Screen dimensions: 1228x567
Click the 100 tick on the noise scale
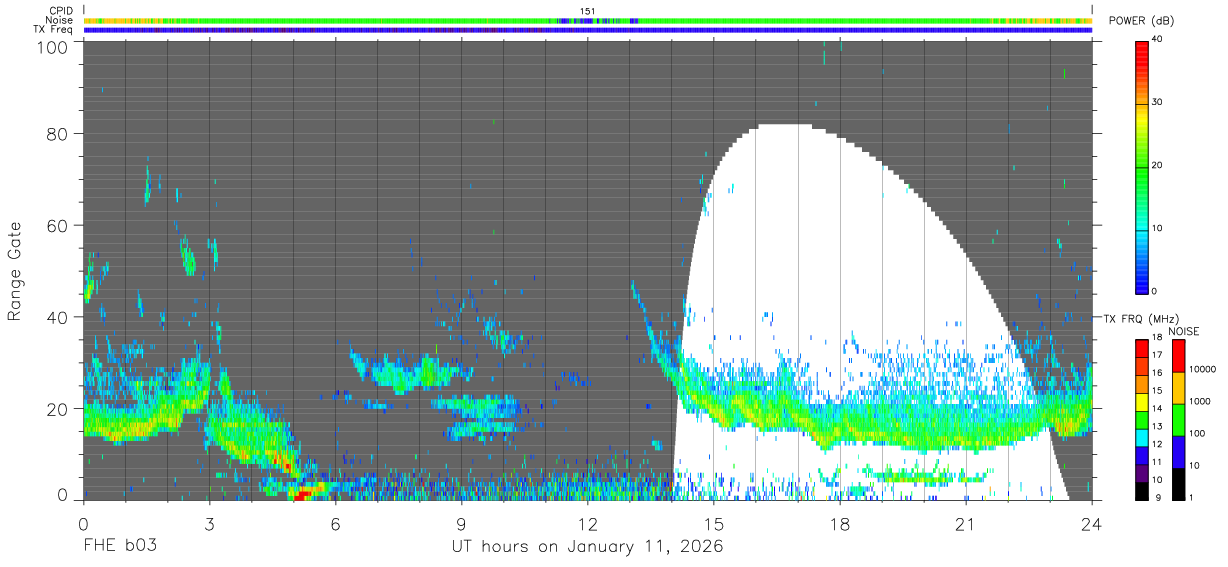tap(1196, 433)
